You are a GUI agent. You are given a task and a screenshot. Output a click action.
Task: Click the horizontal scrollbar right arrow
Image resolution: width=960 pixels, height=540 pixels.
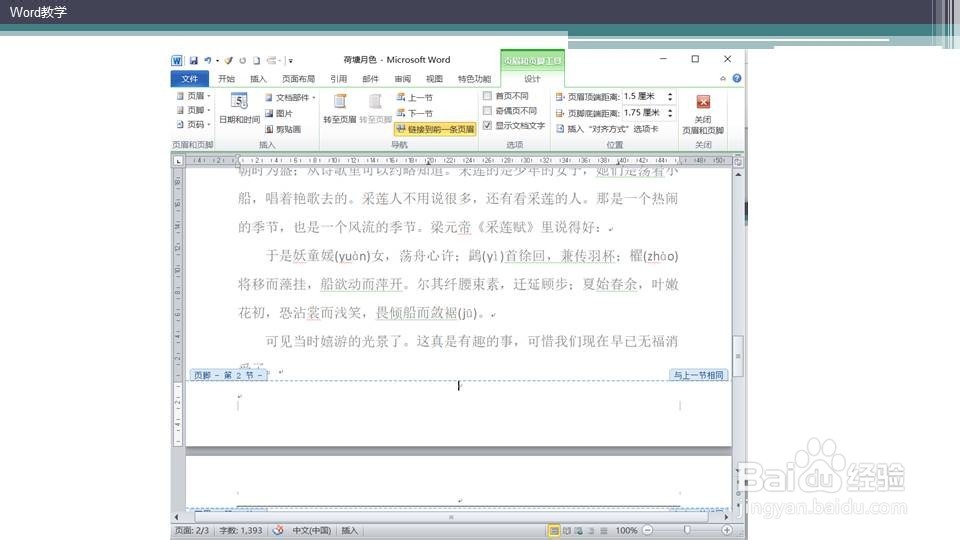point(727,517)
